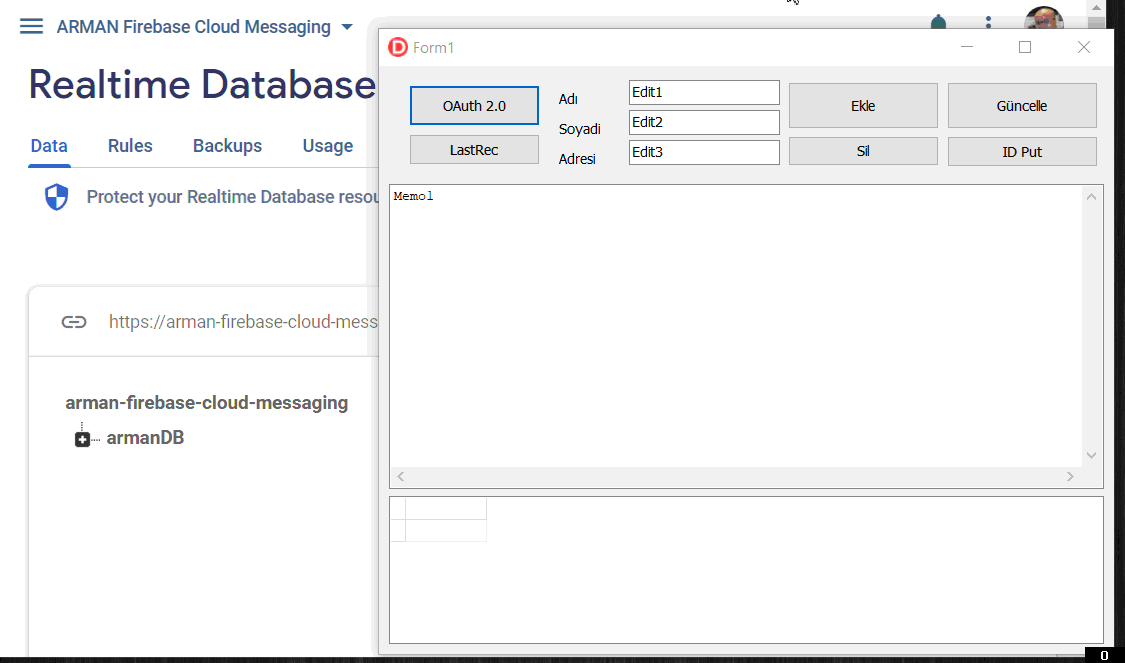Minimize the Form1 window
Screen dimensions: 1125x663
coord(966,47)
